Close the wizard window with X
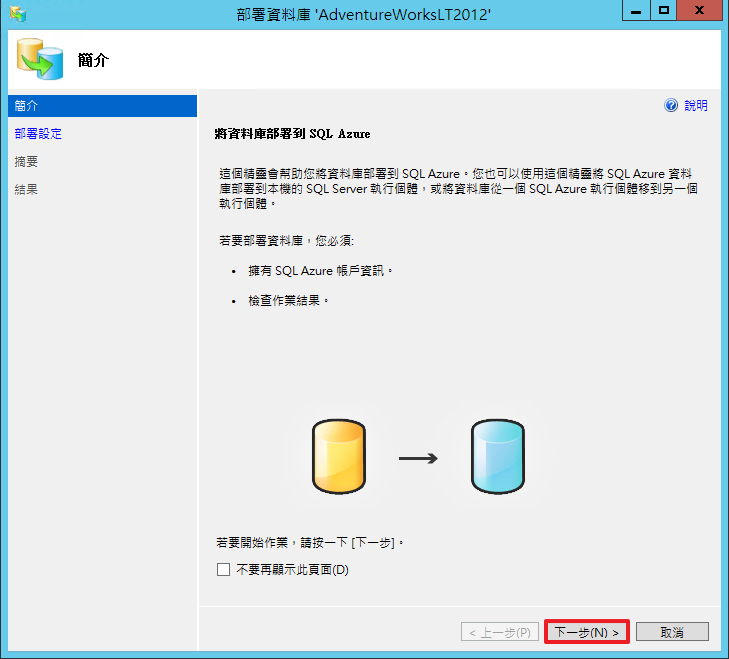This screenshot has width=729, height=659. click(x=699, y=10)
